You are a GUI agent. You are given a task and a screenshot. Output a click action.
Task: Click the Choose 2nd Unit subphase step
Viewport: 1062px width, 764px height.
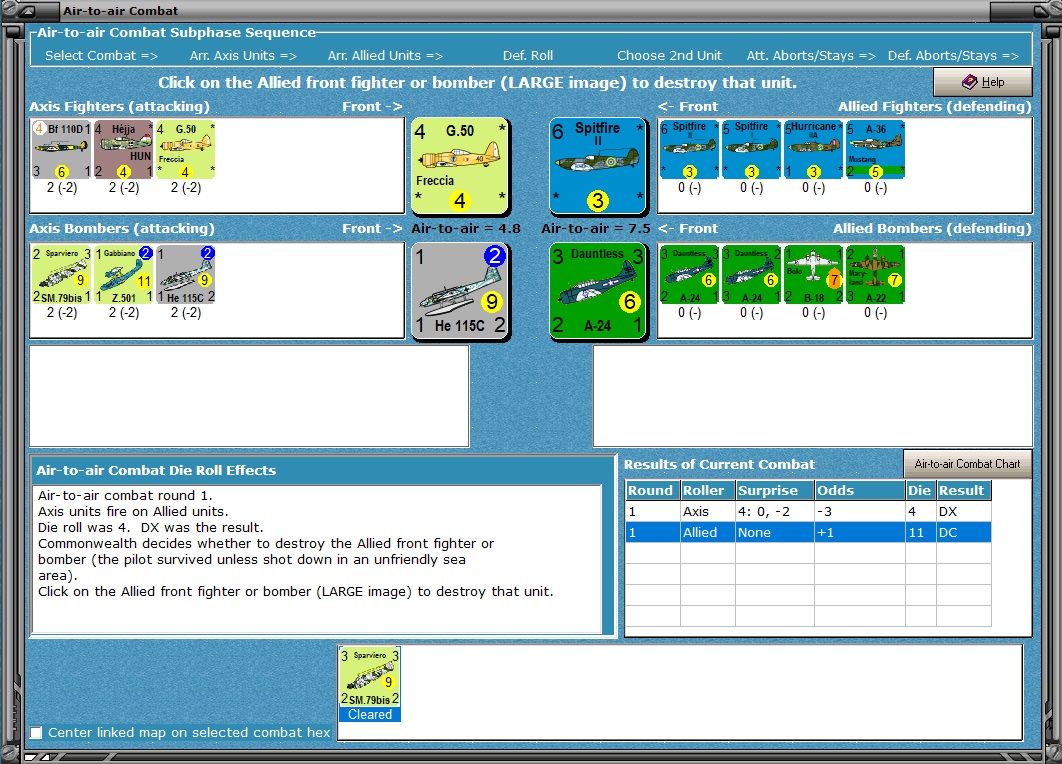[669, 56]
